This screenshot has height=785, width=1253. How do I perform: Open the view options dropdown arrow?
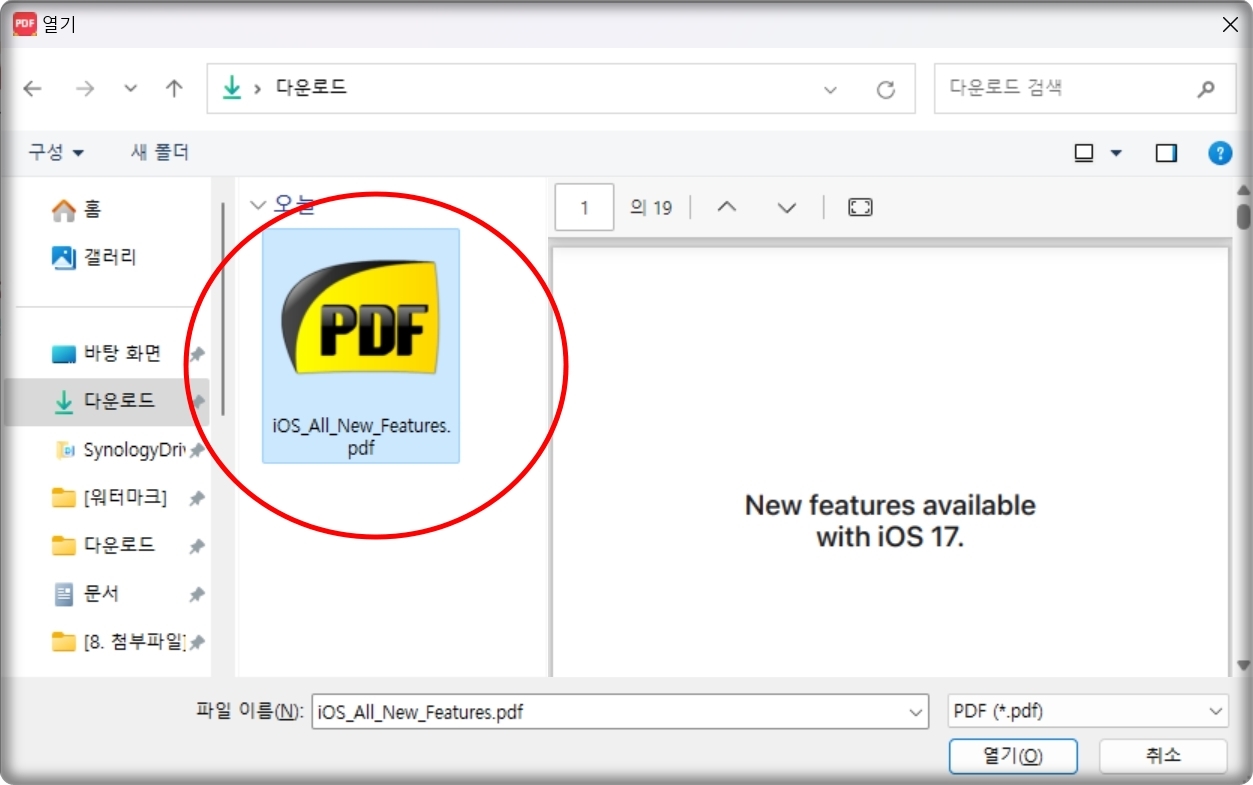tap(1116, 154)
